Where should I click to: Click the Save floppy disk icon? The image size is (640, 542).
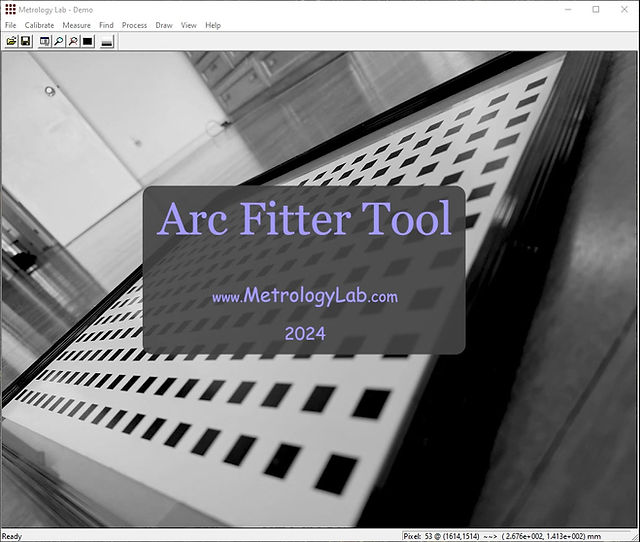point(26,41)
